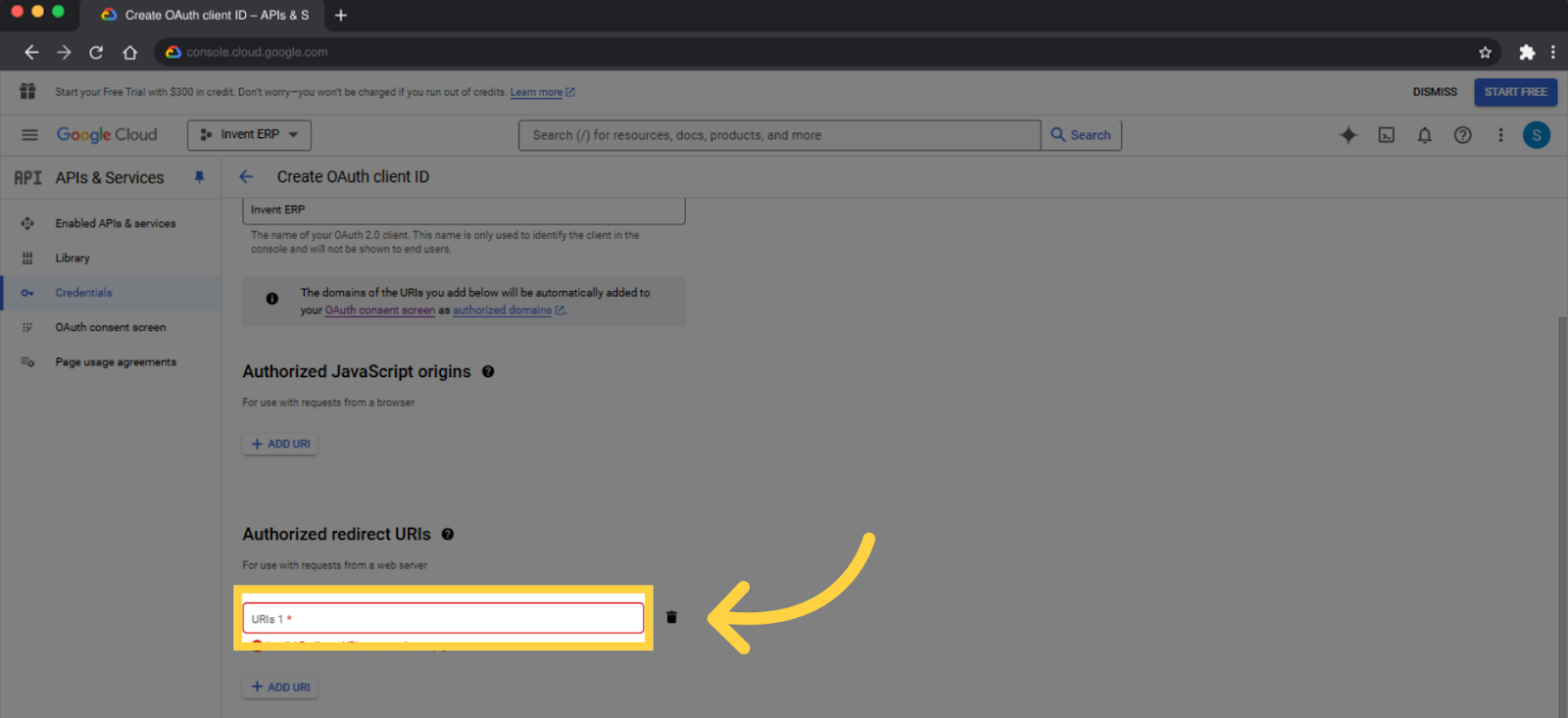Click the URIs 1 input field
Viewport: 1568px width, 718px height.
[x=443, y=618]
